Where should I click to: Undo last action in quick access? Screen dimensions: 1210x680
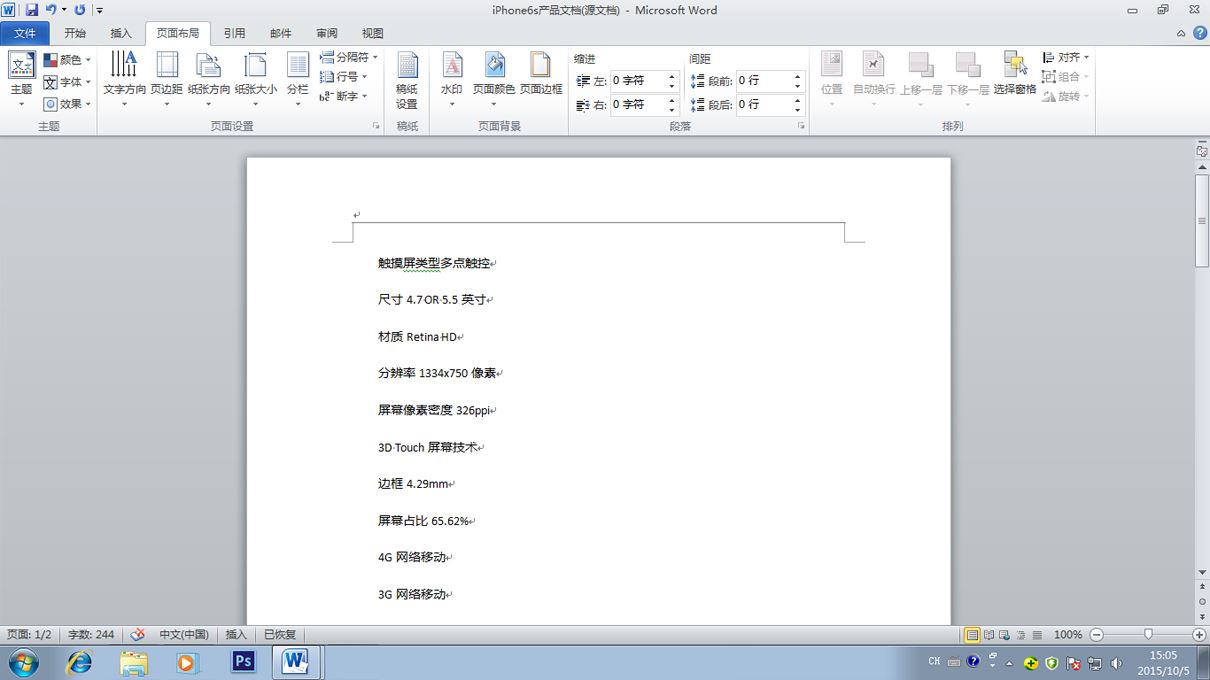50,10
